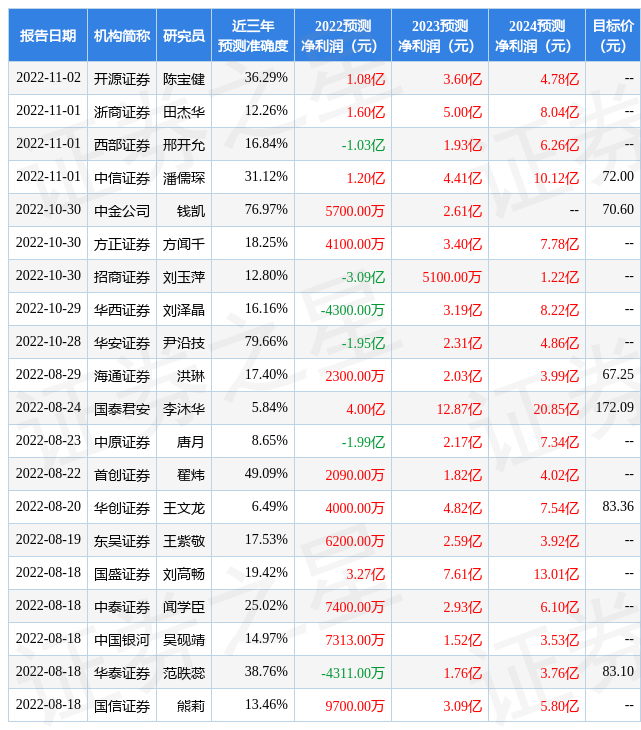Select the 华创证券 institution cell

[122, 508]
